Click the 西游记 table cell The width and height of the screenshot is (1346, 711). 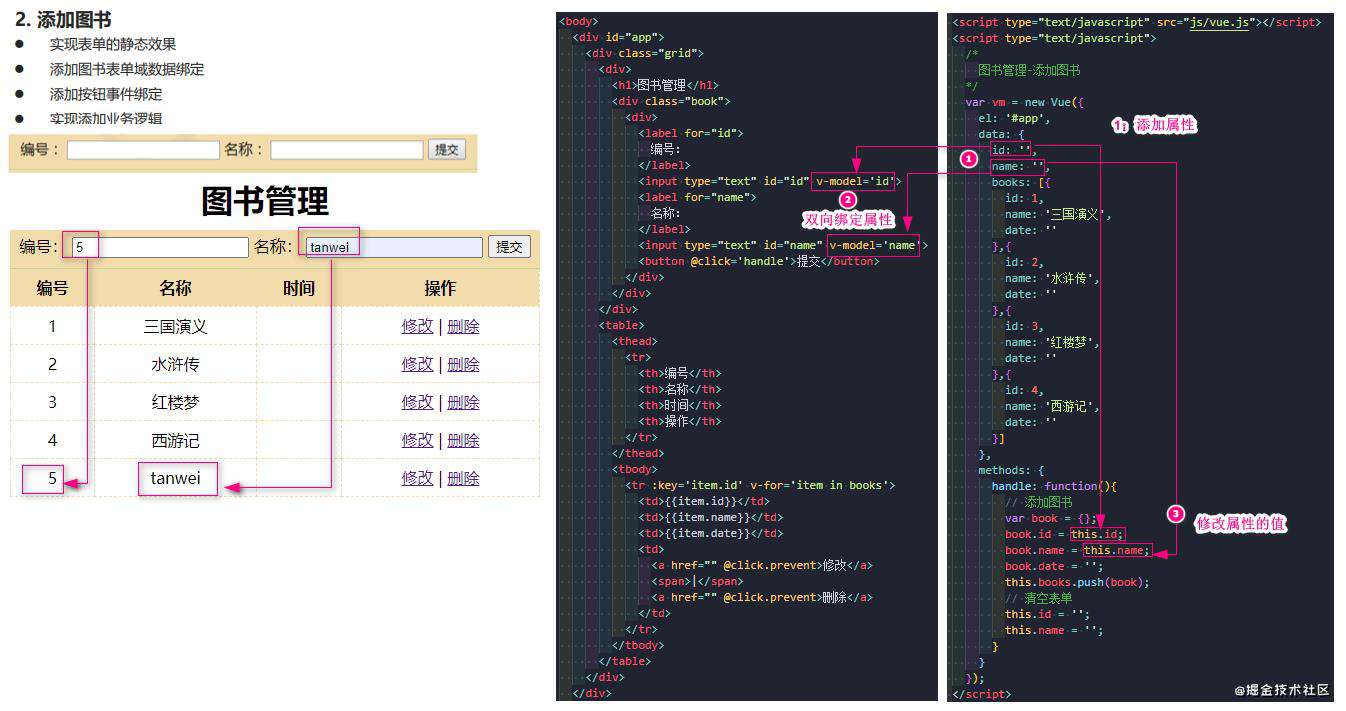175,440
